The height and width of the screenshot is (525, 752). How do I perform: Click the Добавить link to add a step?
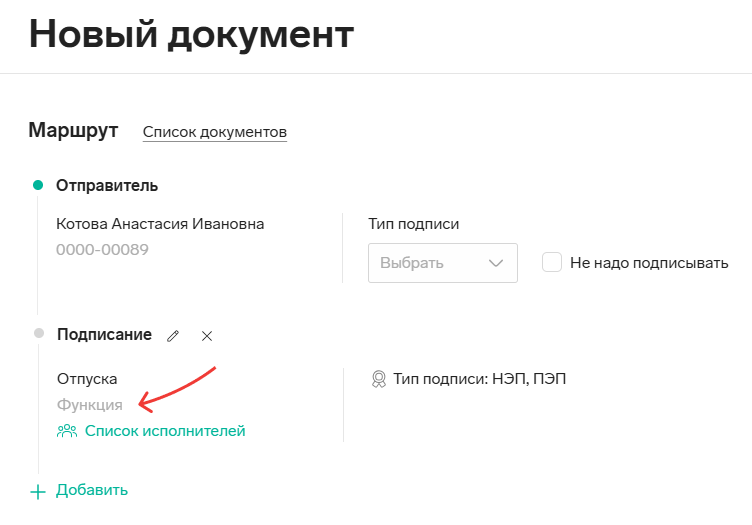(92, 490)
